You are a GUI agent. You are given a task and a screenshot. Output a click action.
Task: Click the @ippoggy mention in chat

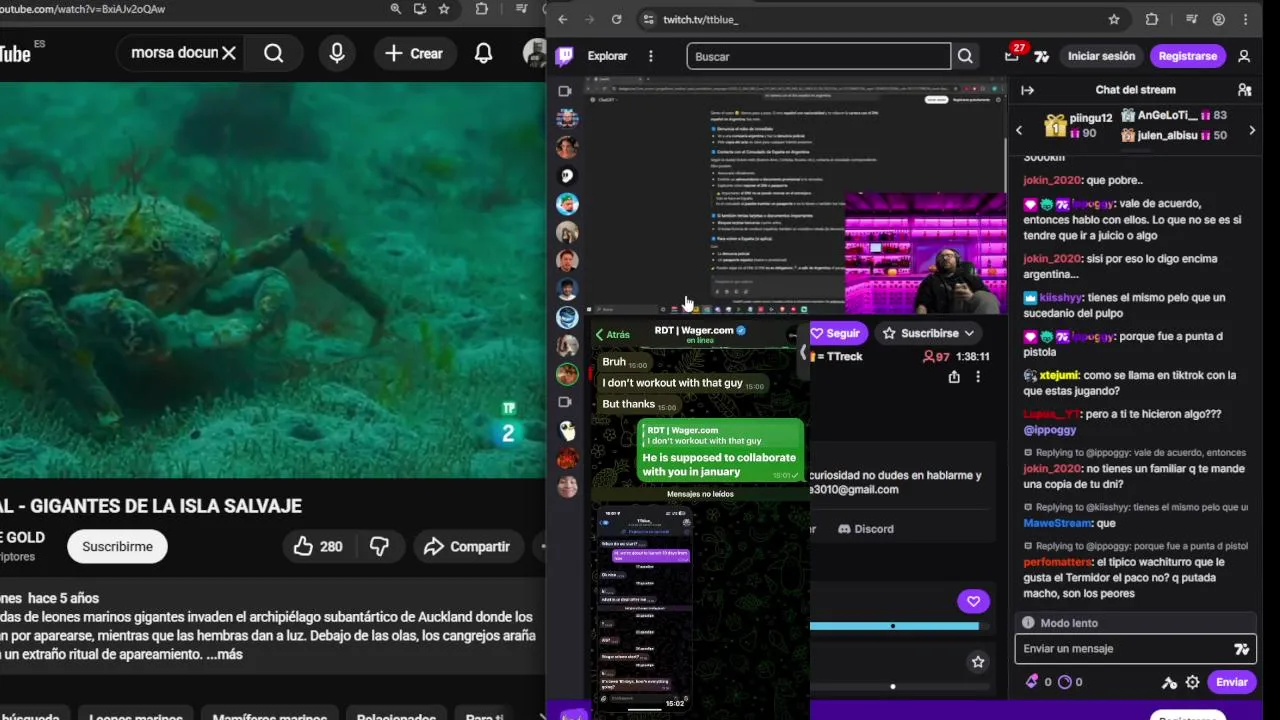point(1049,430)
